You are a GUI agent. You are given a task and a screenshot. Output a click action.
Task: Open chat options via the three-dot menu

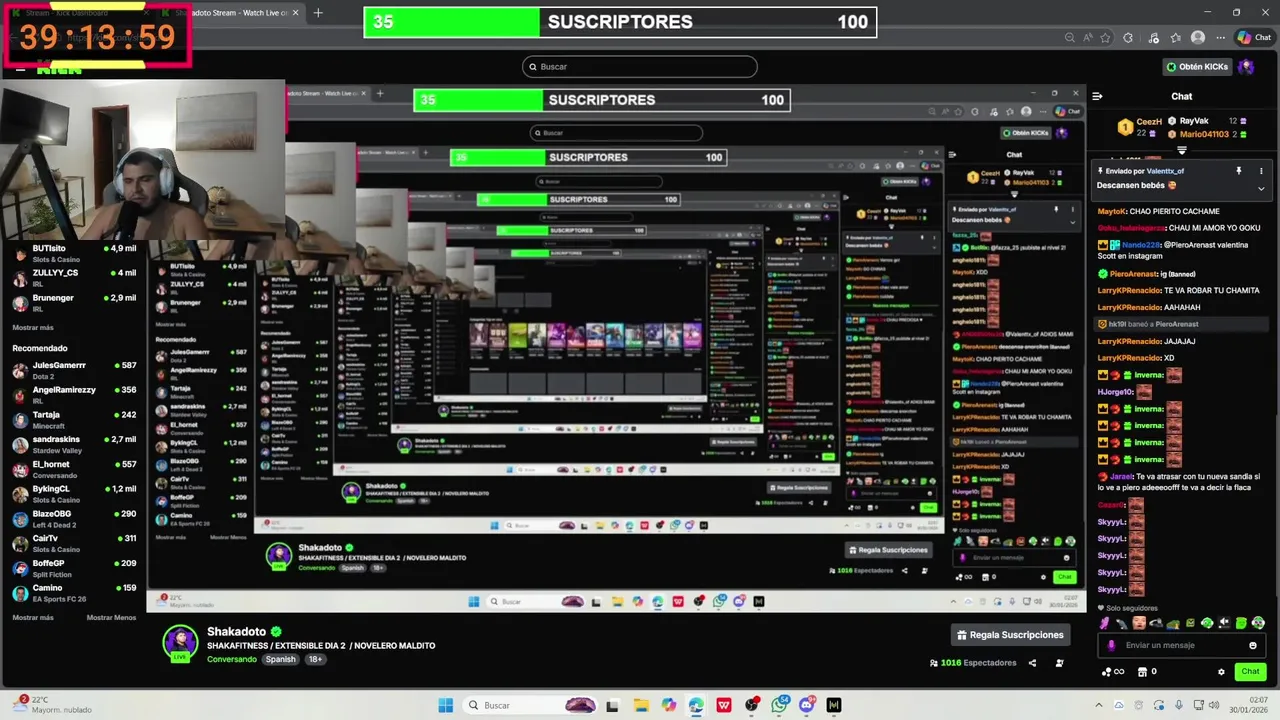1262,171
